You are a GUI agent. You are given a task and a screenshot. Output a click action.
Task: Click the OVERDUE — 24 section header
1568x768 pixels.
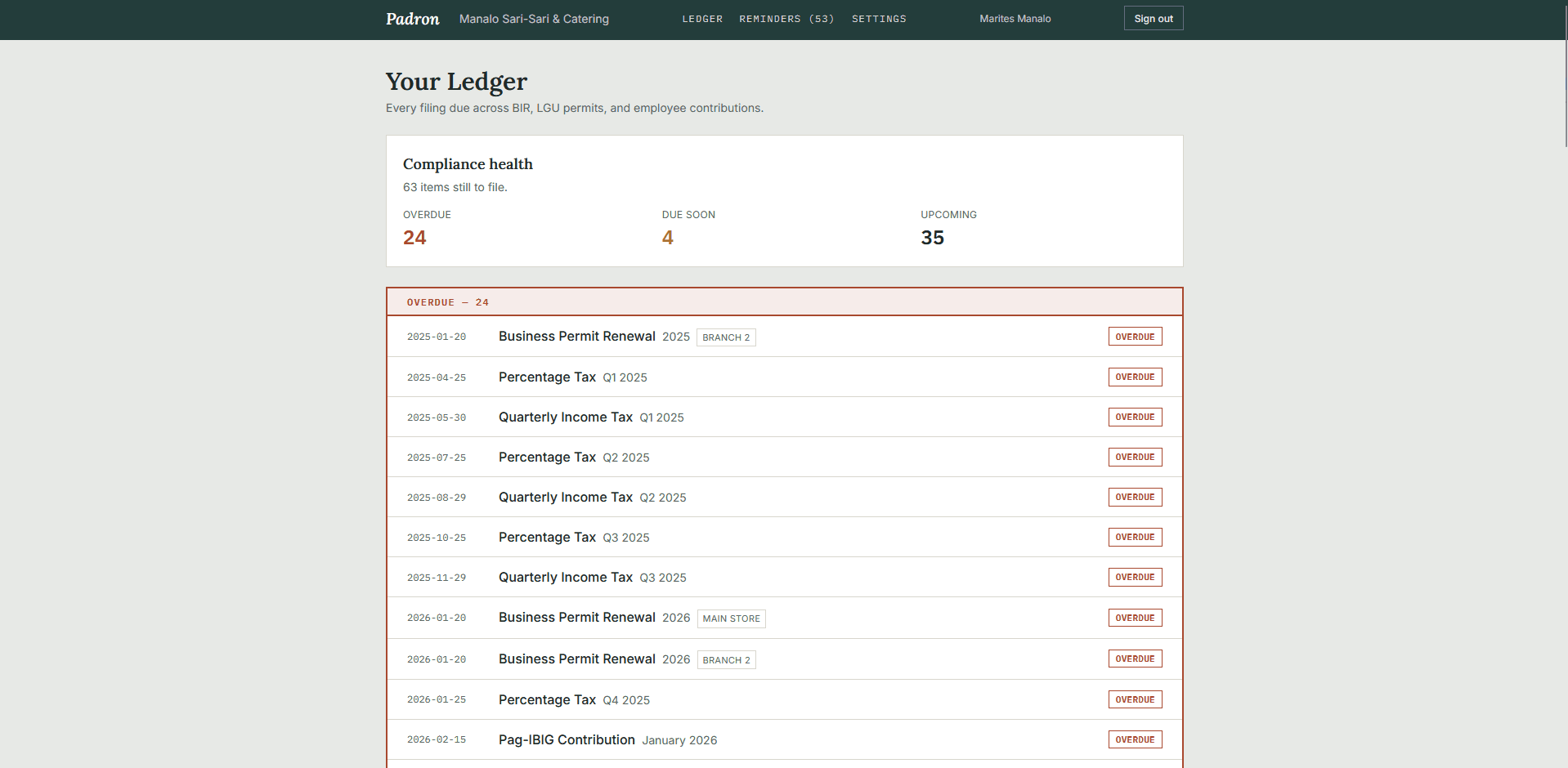[x=785, y=302]
